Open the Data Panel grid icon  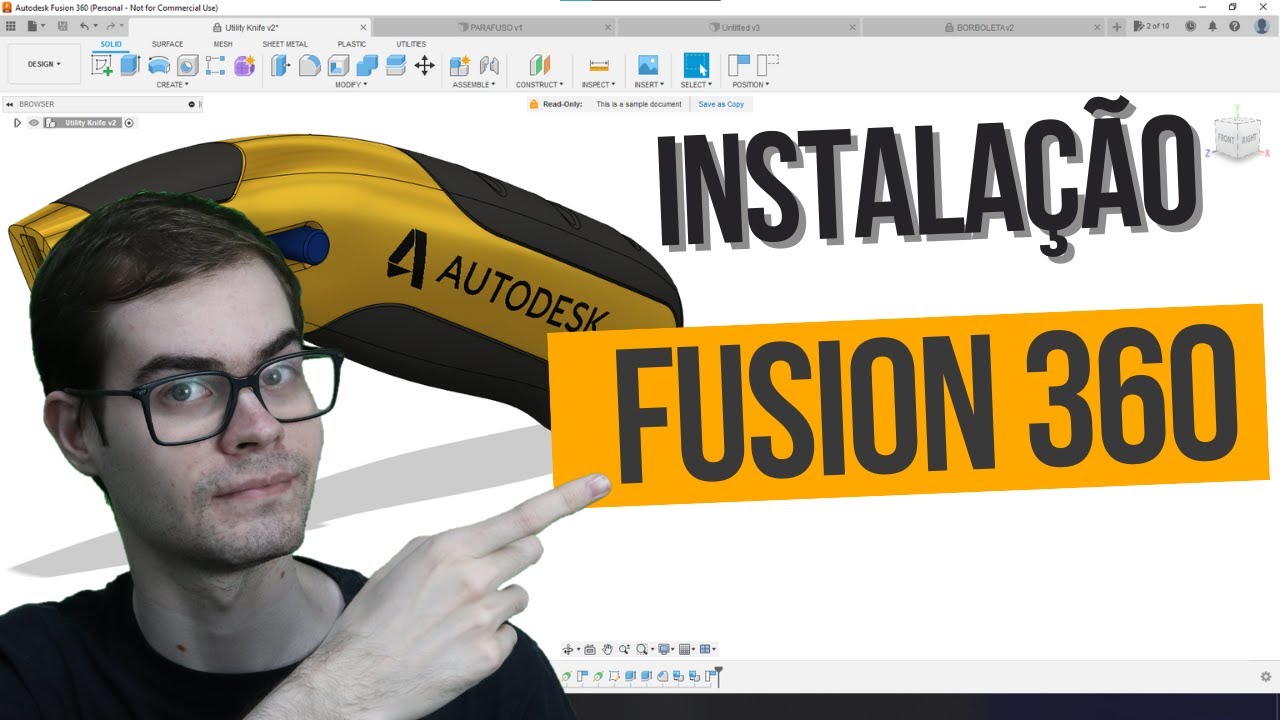pos(11,26)
